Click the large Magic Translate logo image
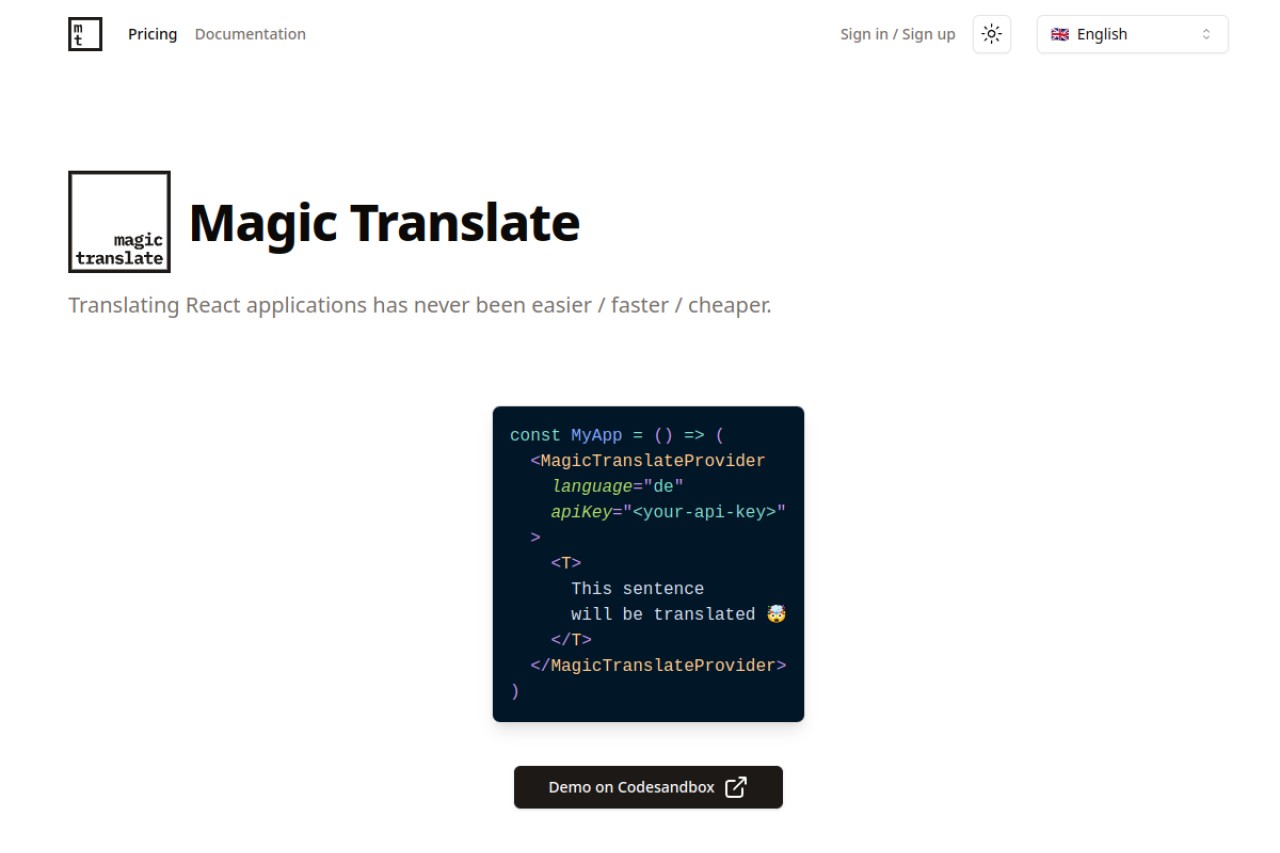 click(x=119, y=222)
